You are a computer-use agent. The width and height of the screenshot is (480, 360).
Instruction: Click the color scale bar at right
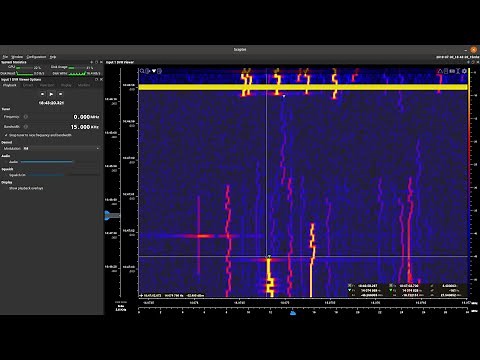469,182
